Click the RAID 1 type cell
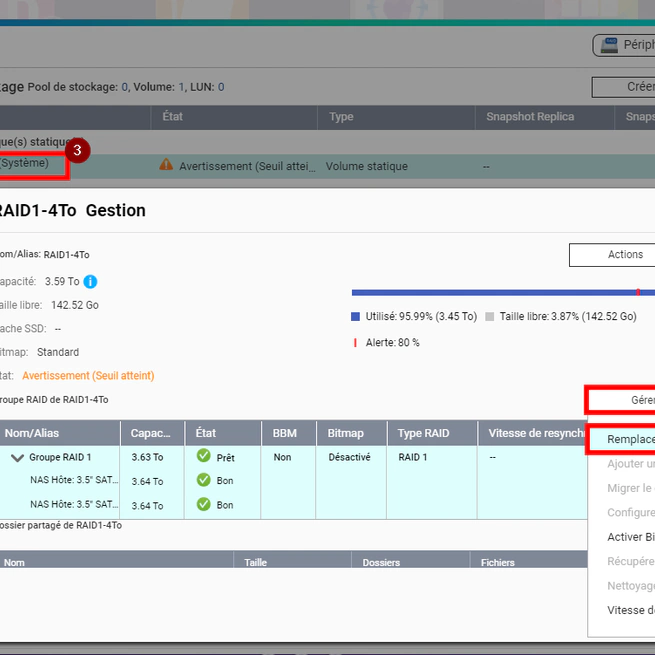The width and height of the screenshot is (655, 655). [413, 457]
